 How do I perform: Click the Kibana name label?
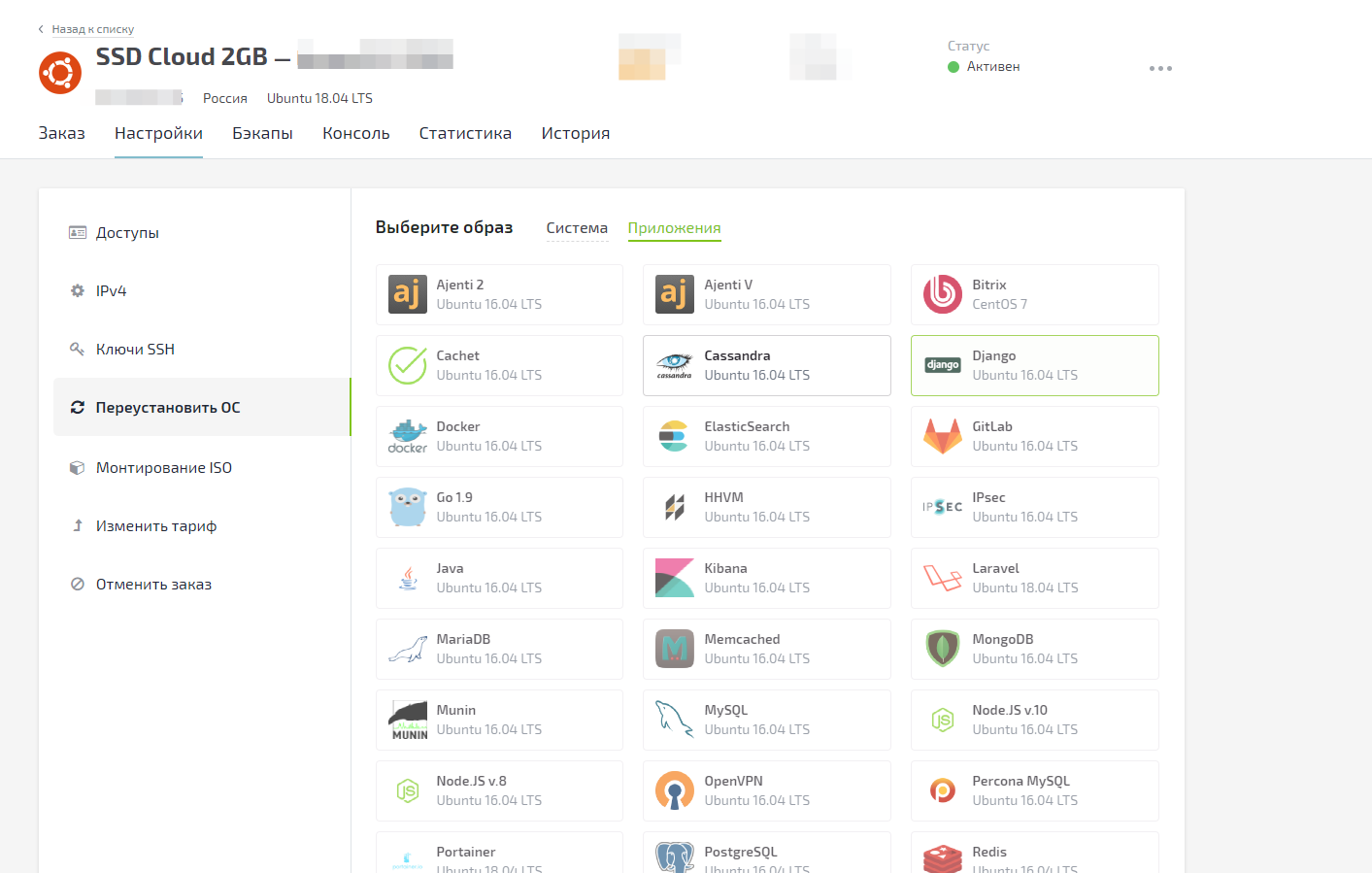click(x=726, y=568)
